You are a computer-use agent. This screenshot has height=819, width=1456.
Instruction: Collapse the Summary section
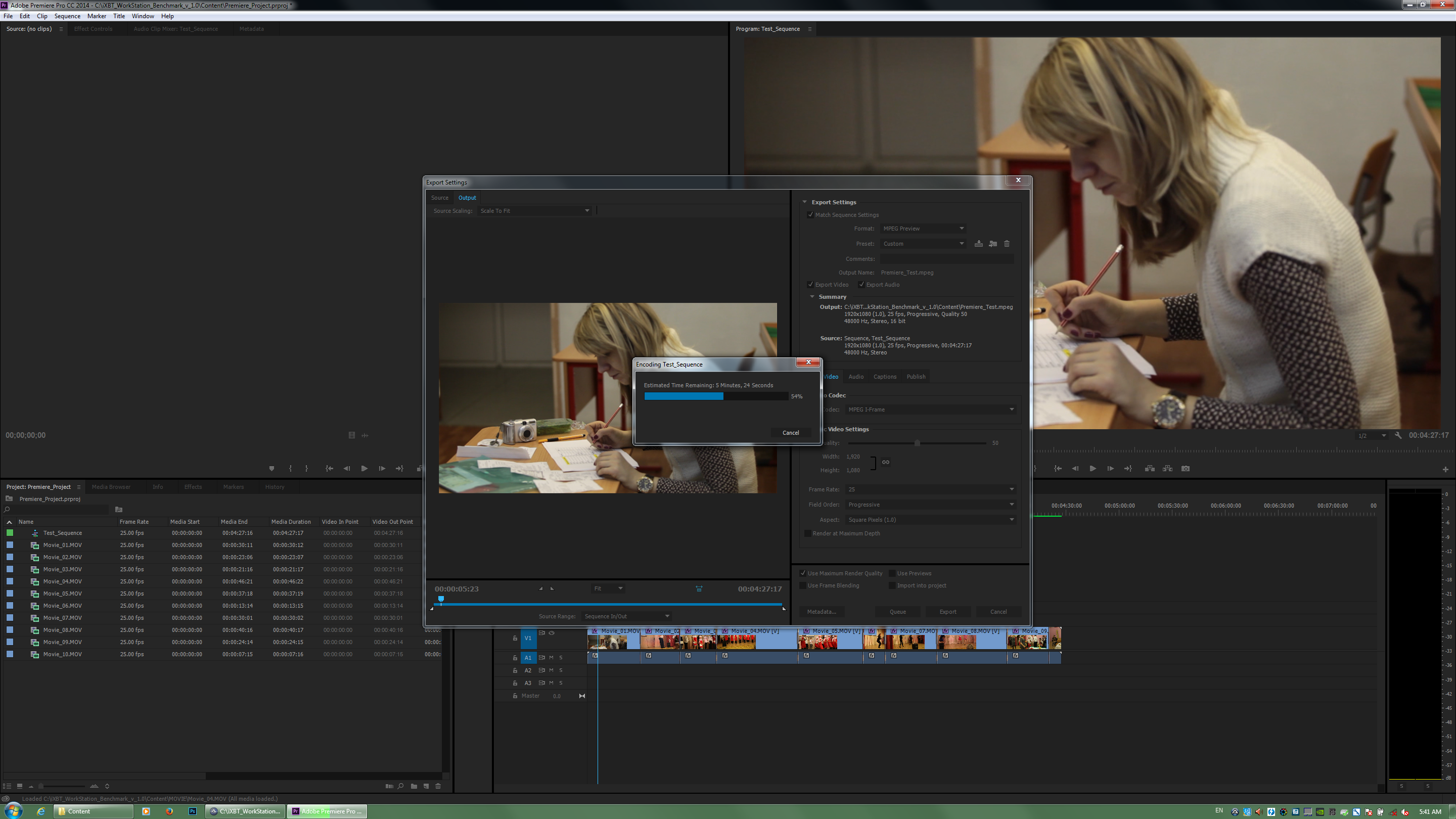812,297
